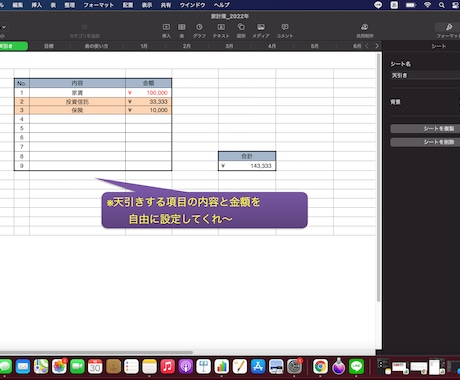The image size is (460, 380).
Task: Open Numbers from the Dock
Action: pyautogui.click(x=222, y=367)
